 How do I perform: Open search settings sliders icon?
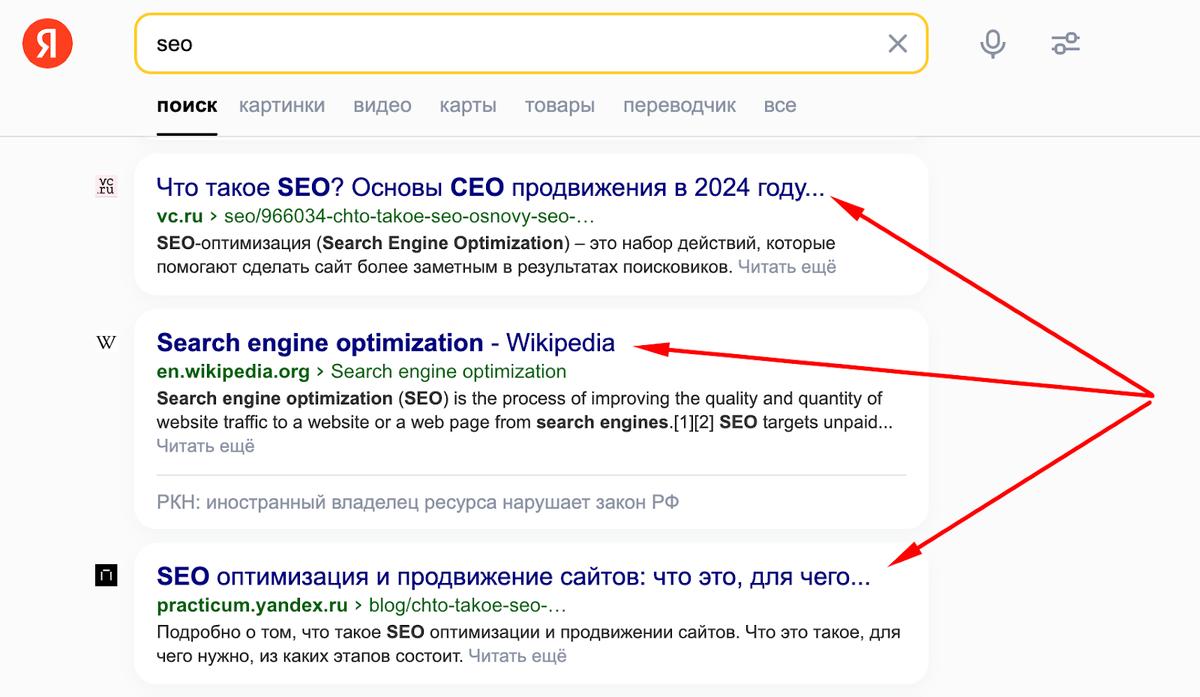pos(1065,43)
